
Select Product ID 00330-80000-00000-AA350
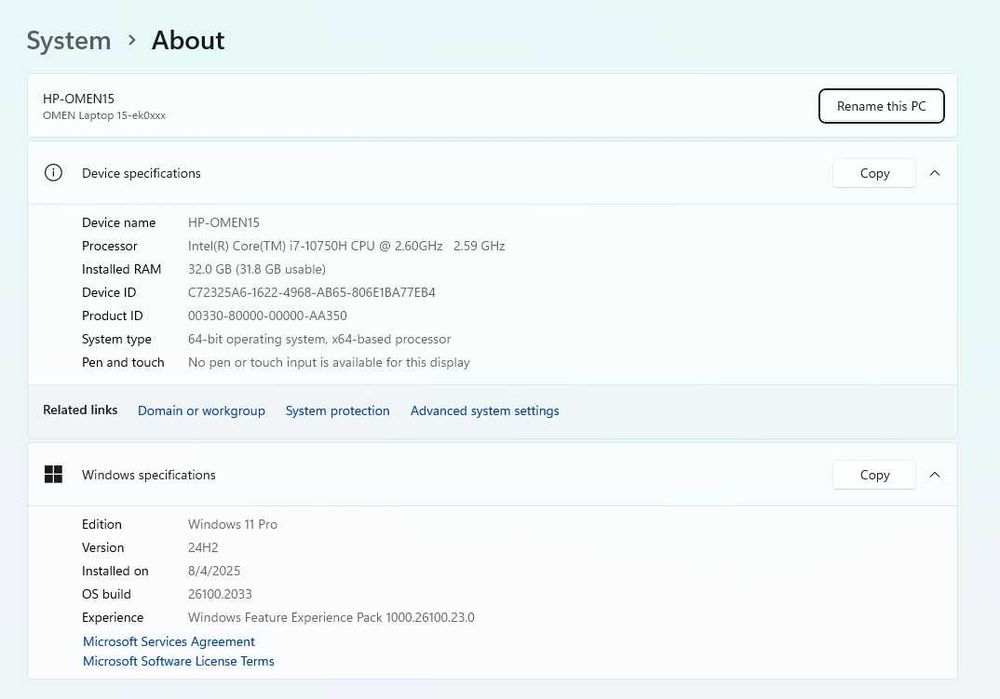coord(268,316)
